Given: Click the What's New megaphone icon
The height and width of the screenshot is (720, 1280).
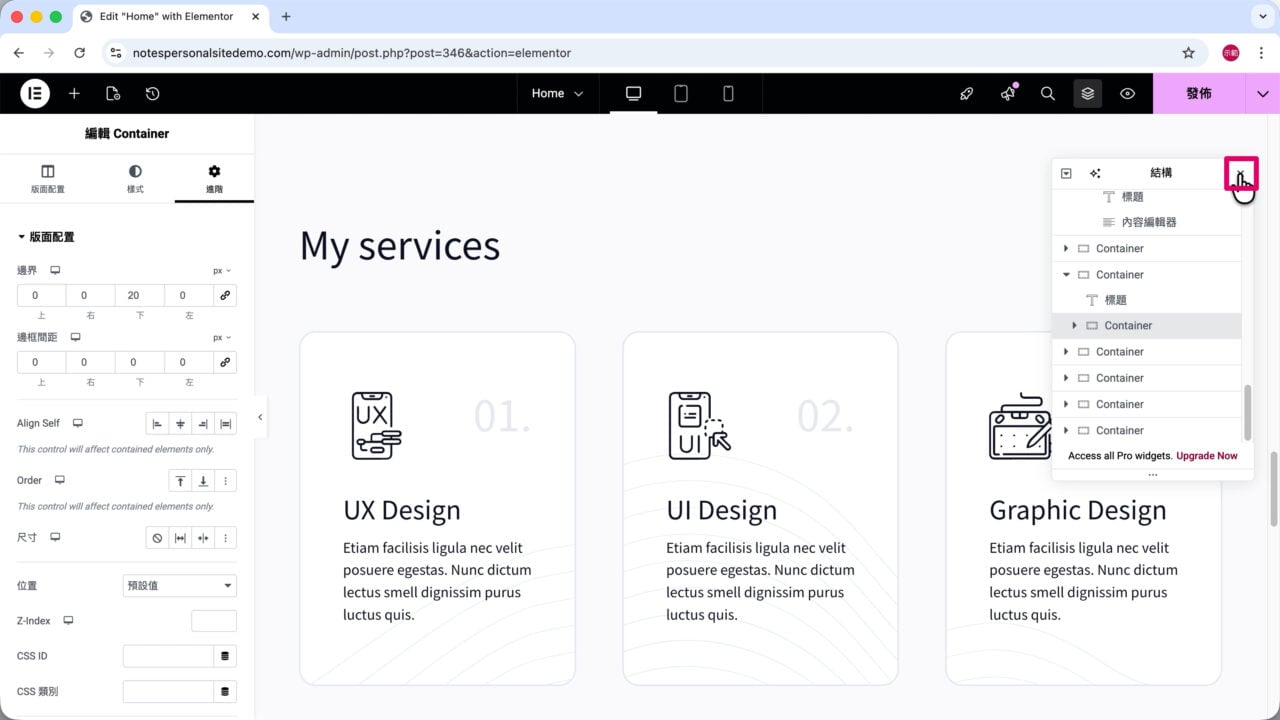Looking at the screenshot, I should tap(1008, 93).
